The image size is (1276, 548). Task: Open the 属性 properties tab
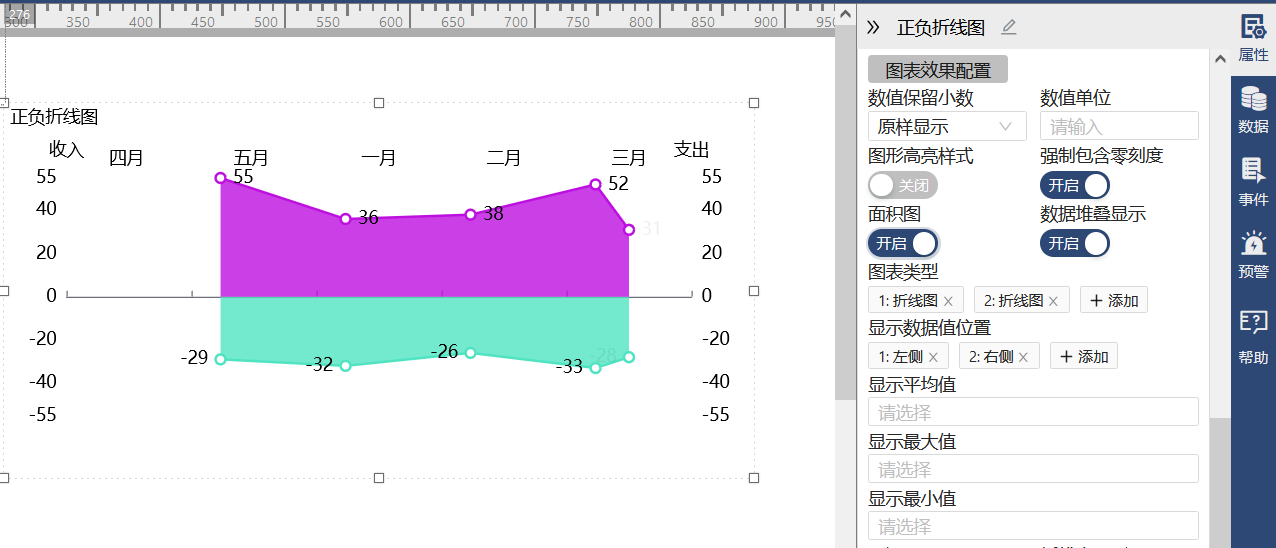[1253, 39]
